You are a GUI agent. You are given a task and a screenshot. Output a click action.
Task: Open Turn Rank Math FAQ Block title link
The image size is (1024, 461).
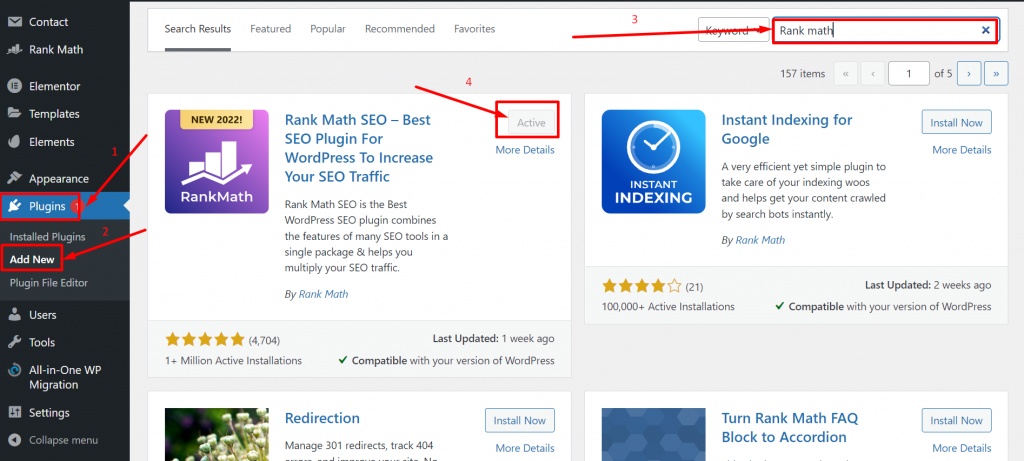point(790,428)
